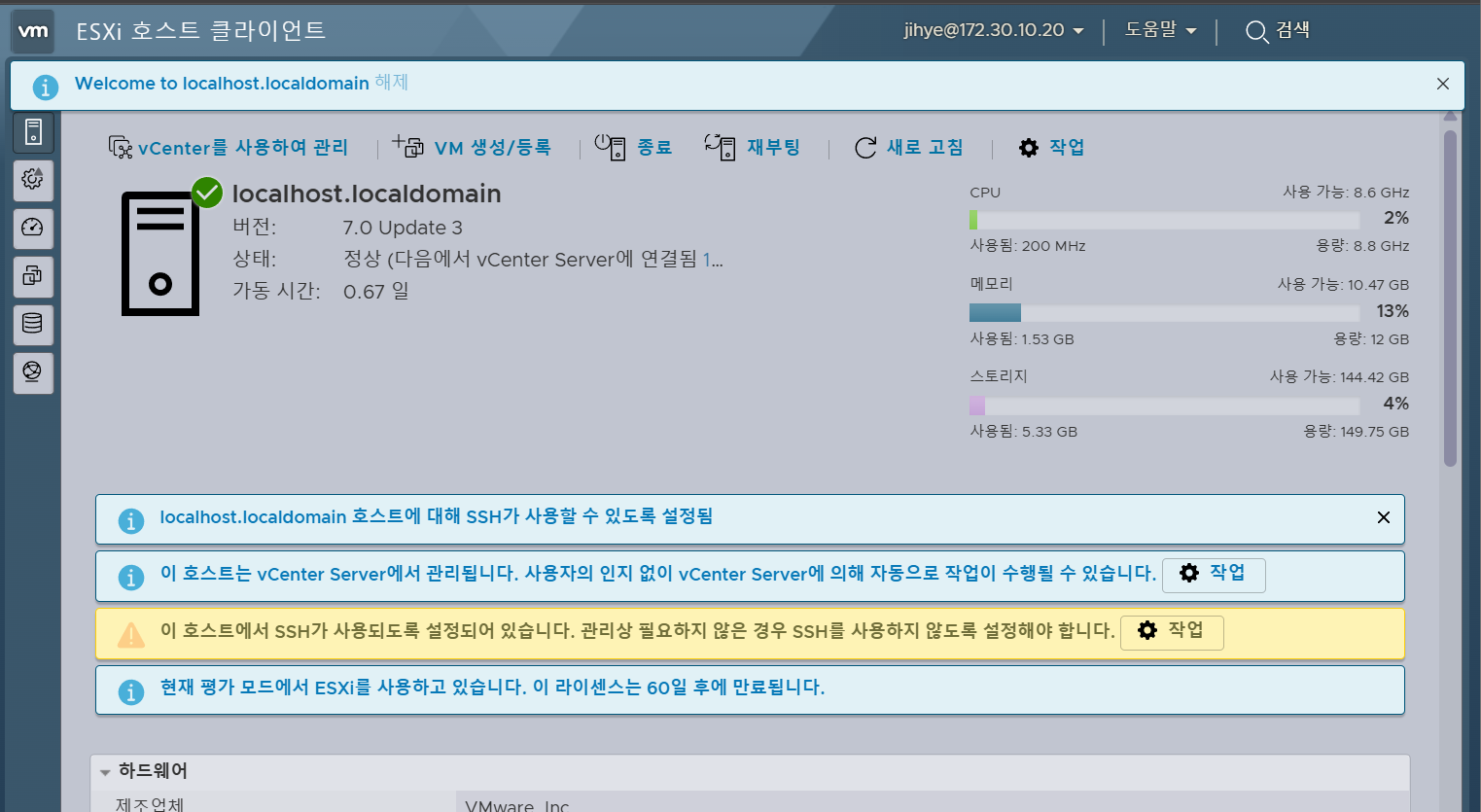Close the Welcome to localhost.localdomain banner
The width and height of the screenshot is (1481, 812).
tap(1443, 84)
